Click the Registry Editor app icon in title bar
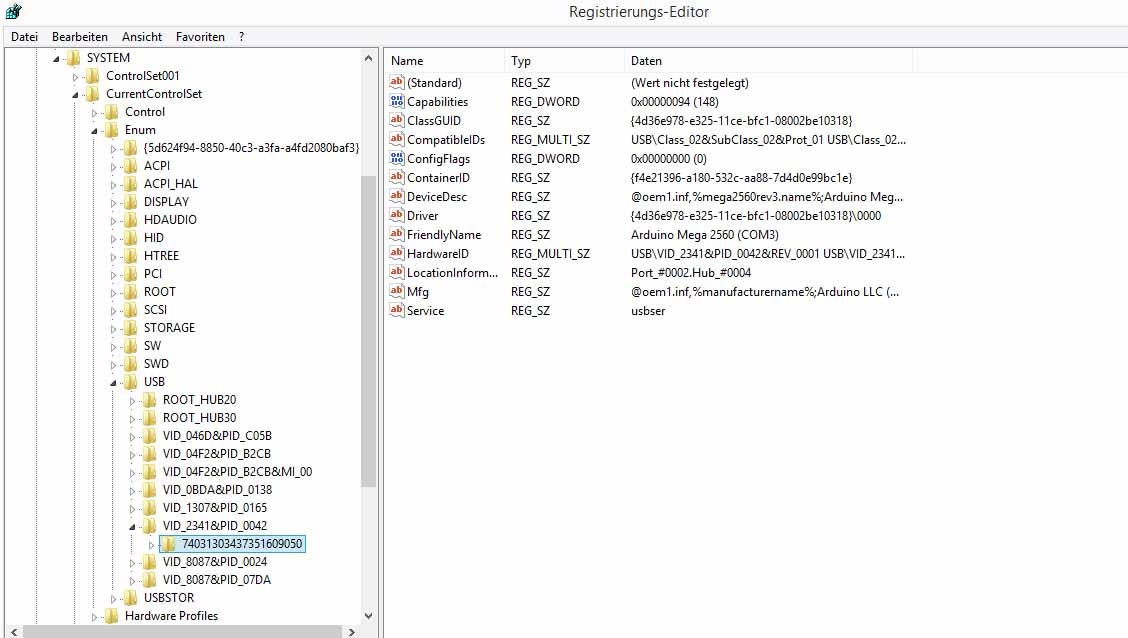The image size is (1128, 638). (13, 12)
